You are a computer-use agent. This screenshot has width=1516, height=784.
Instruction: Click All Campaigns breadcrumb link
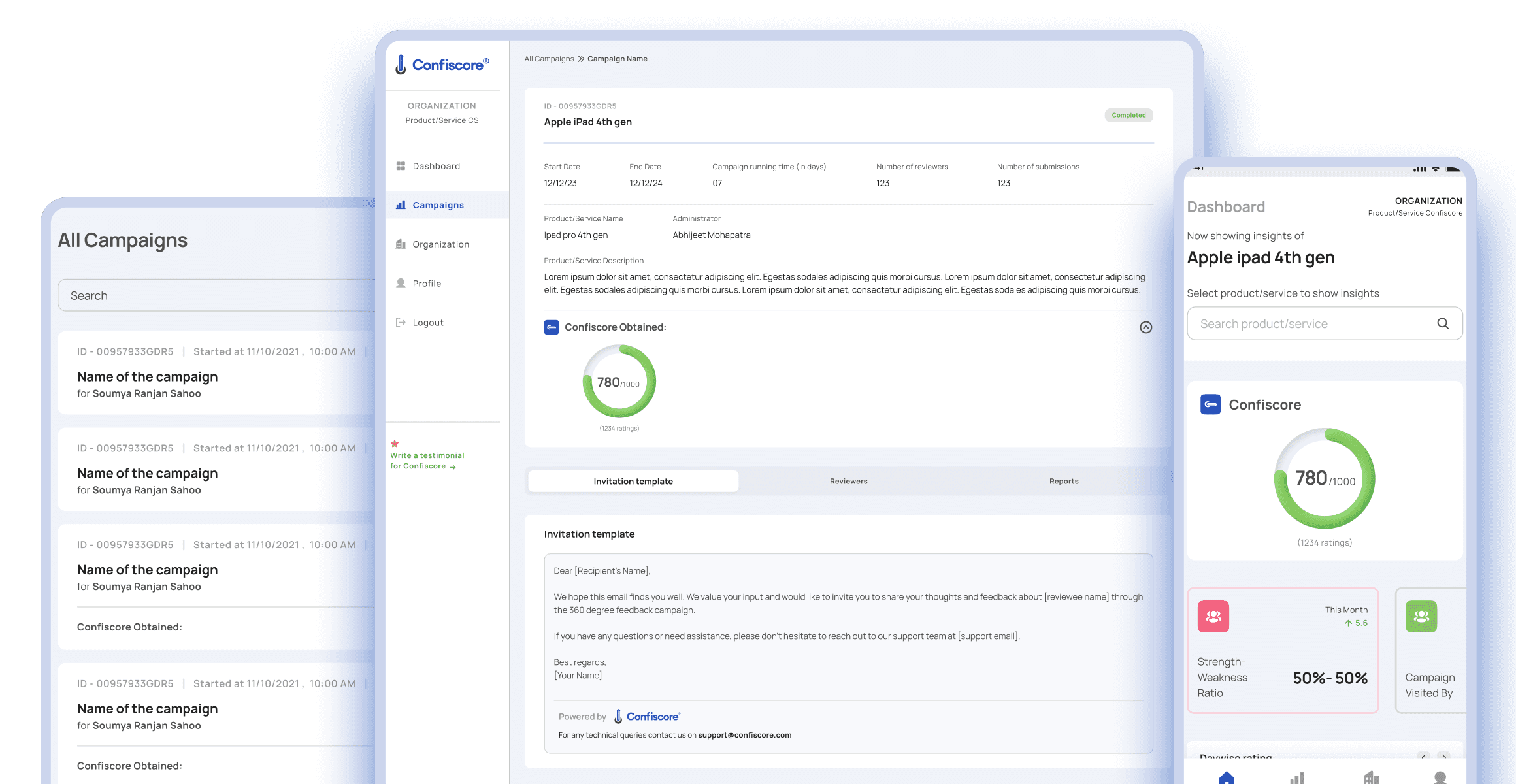click(x=549, y=59)
